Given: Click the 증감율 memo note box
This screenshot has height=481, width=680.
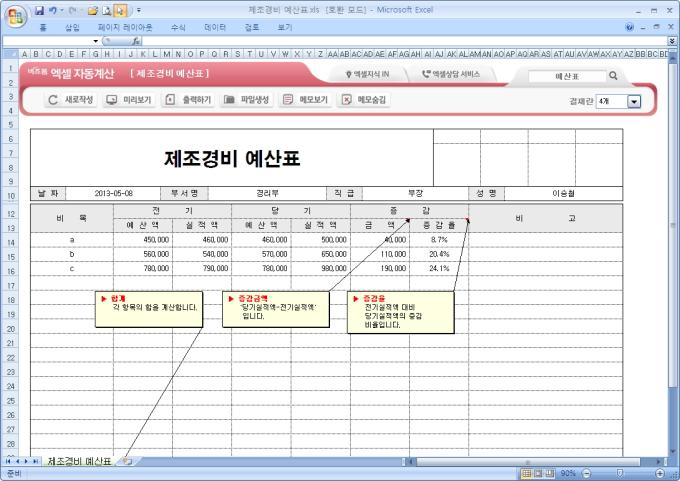Looking at the screenshot, I should click(401, 312).
